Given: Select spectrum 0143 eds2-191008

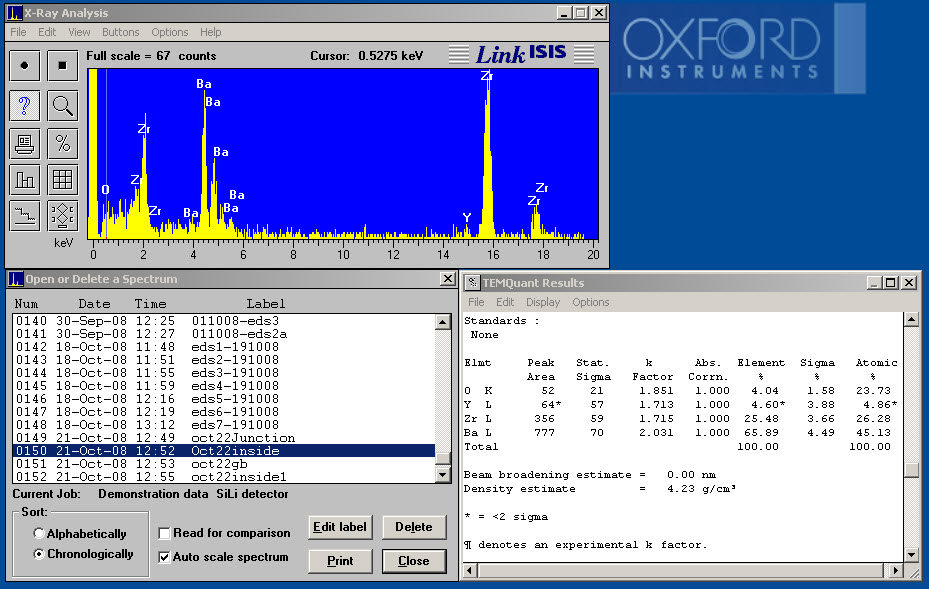Looking at the screenshot, I should pos(224,360).
